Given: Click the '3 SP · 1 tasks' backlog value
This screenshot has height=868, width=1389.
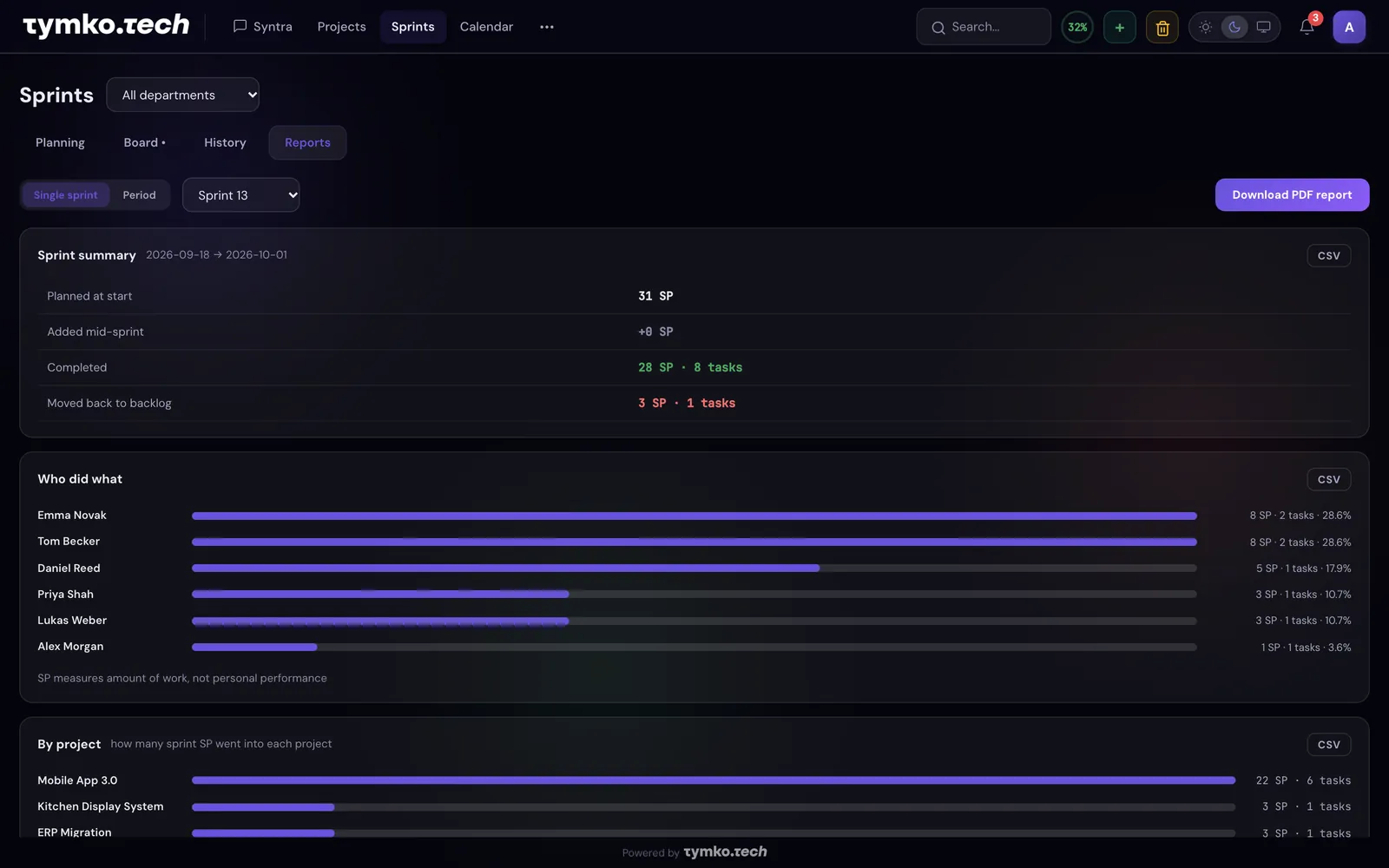Looking at the screenshot, I should point(687,403).
